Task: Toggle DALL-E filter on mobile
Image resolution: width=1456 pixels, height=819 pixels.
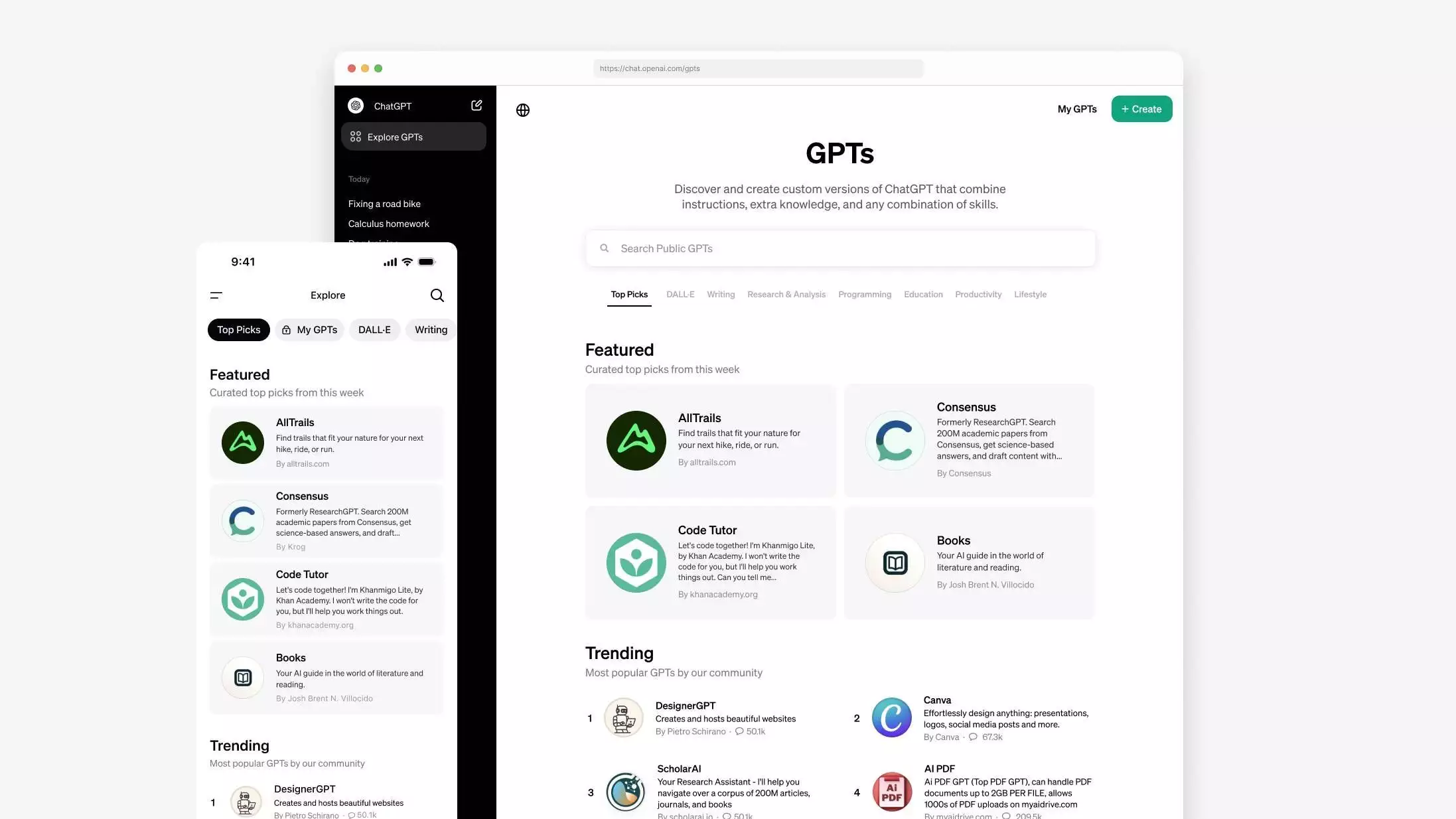Action: tap(374, 329)
